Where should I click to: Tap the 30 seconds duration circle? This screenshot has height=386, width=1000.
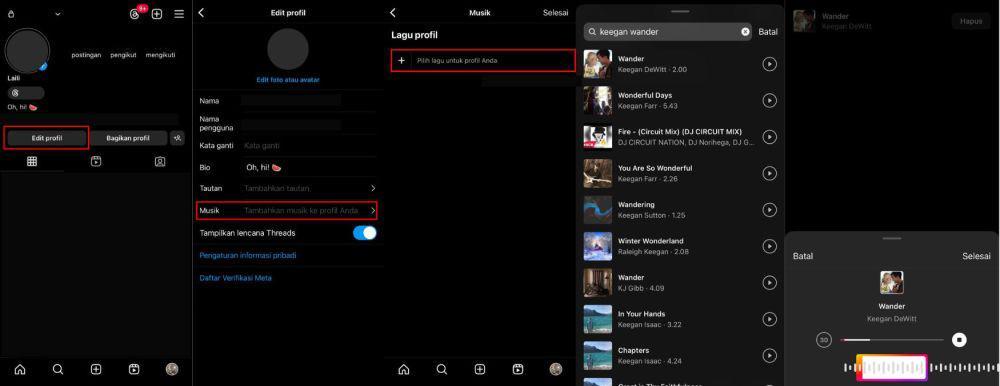click(x=823, y=340)
